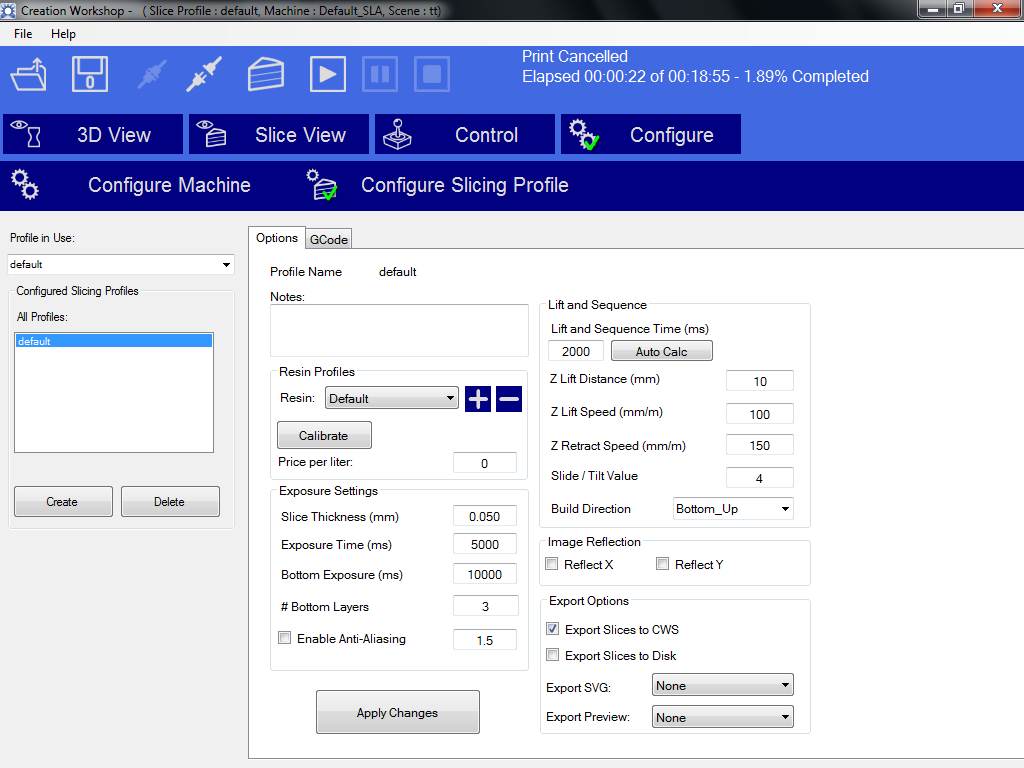
Task: Expand the Build Direction dropdown
Action: [x=733, y=509]
